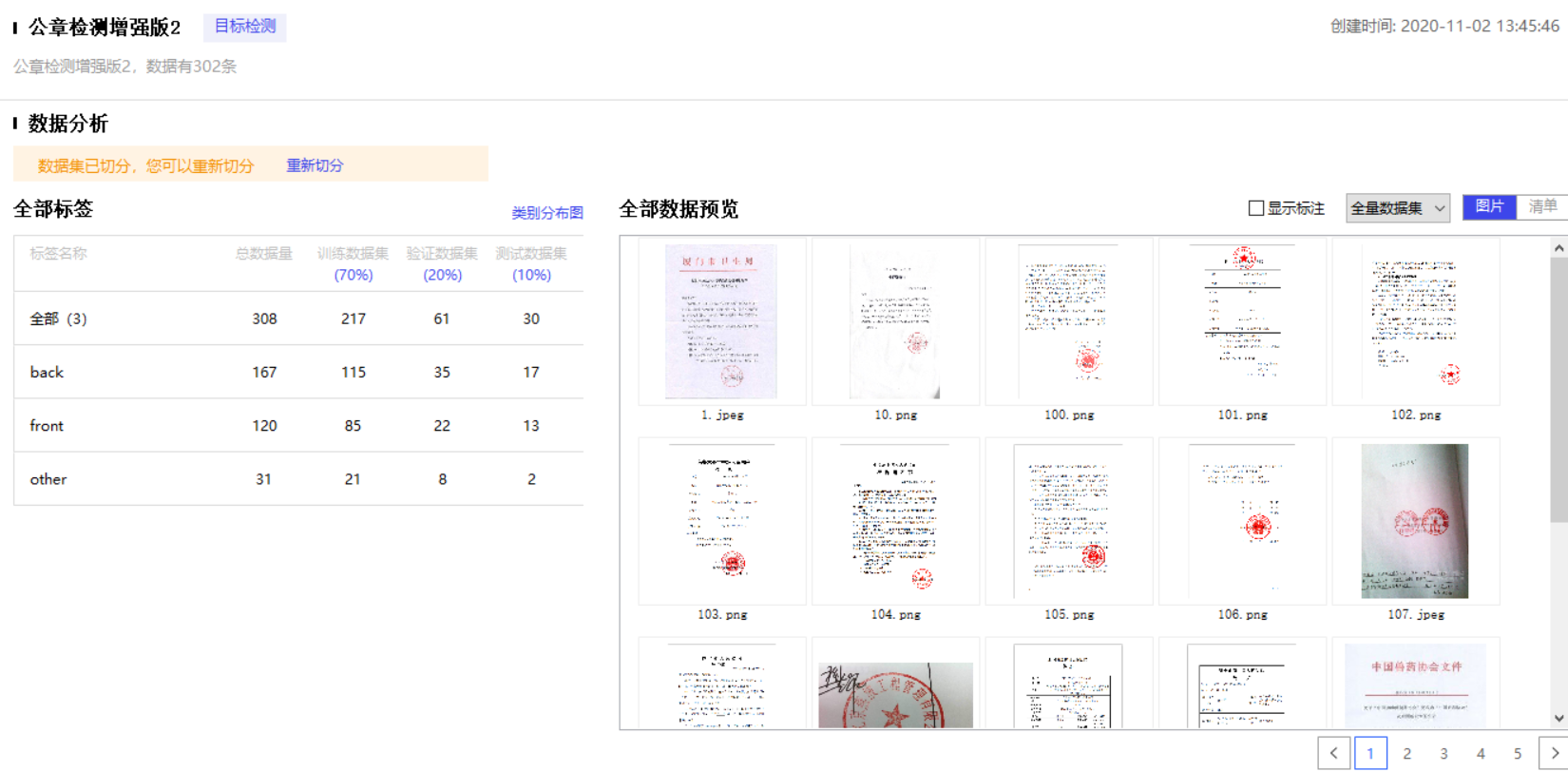Enable the 显示标注 checkbox
Screen dimensions: 1568x772
pos(1256,208)
